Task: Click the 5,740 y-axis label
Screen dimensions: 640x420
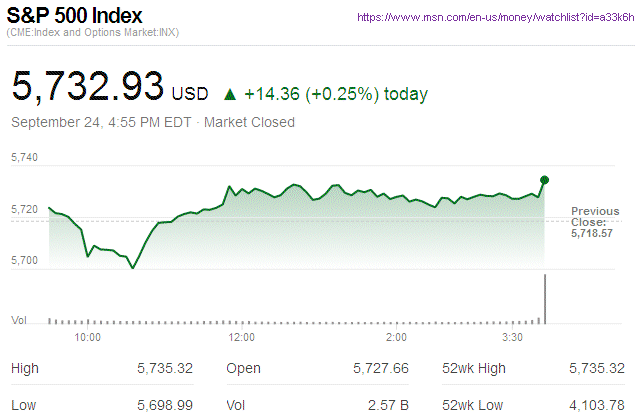Action: click(x=23, y=157)
